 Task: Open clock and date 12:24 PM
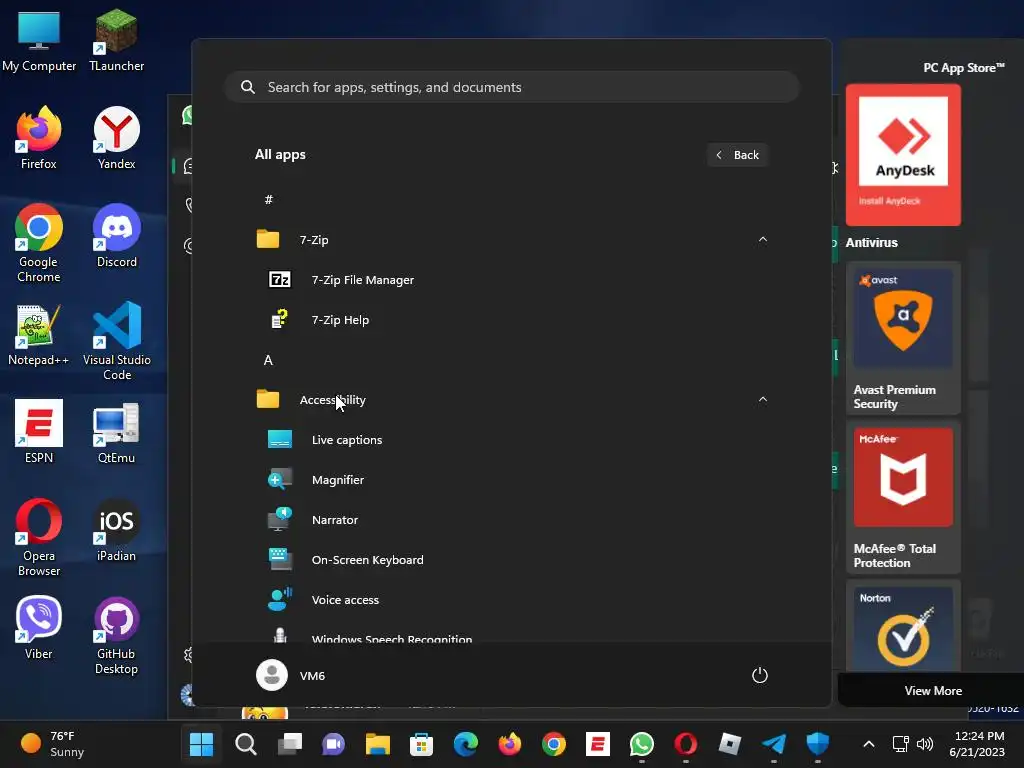point(977,744)
